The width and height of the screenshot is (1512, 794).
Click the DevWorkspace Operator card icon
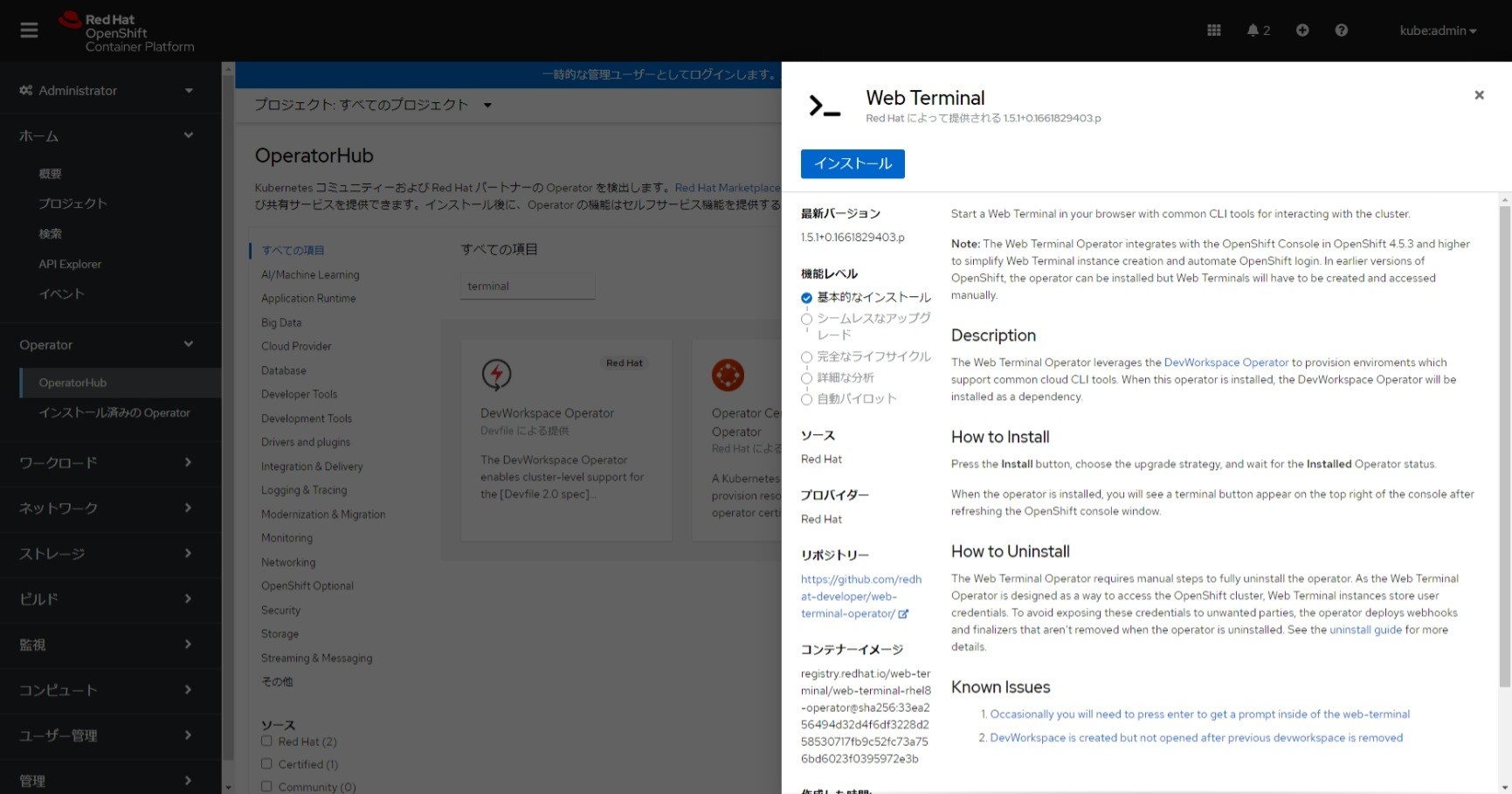point(496,375)
